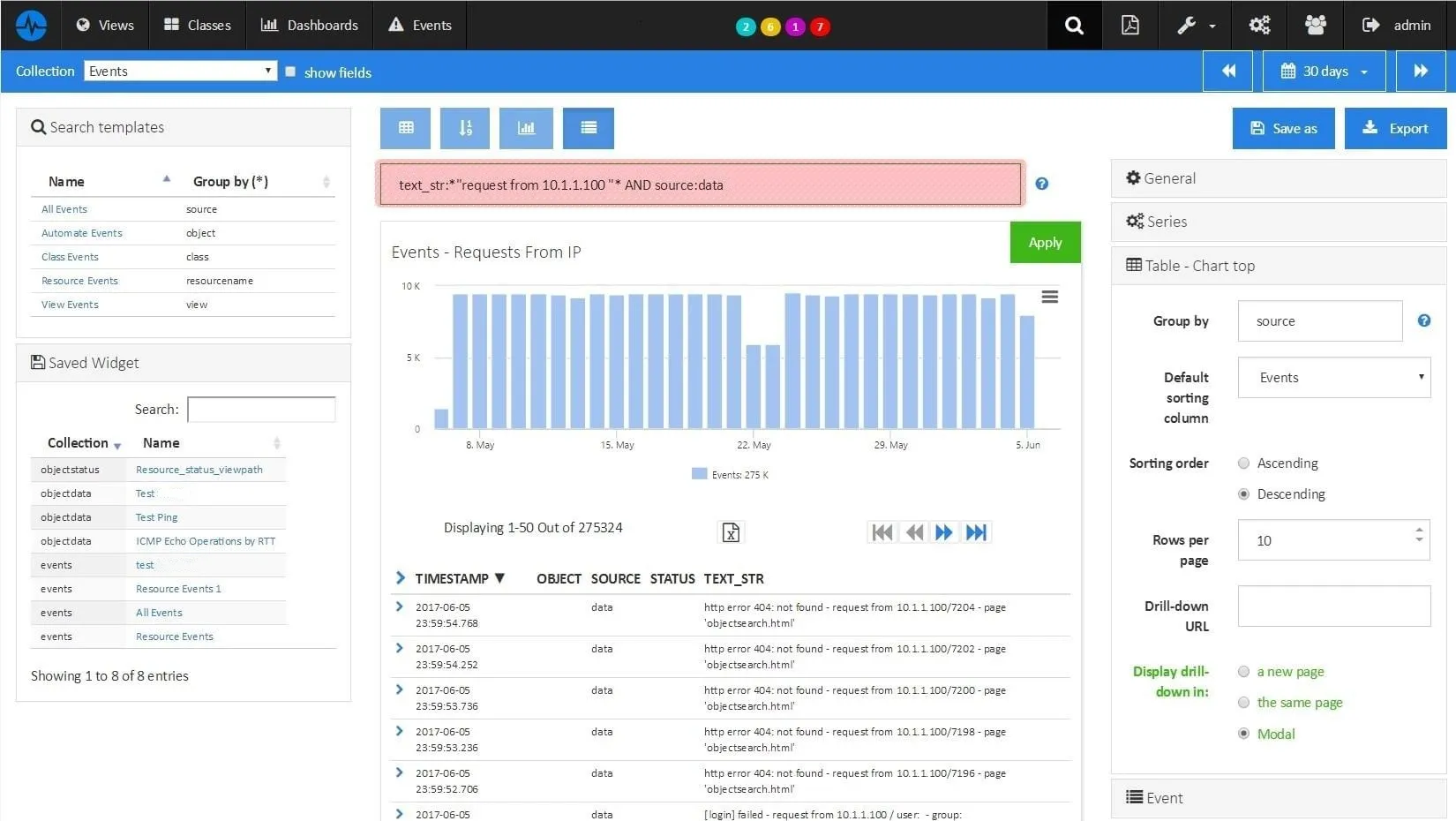Click the PDF export icon in top bar
The height and width of the screenshot is (821, 1456).
1130,25
